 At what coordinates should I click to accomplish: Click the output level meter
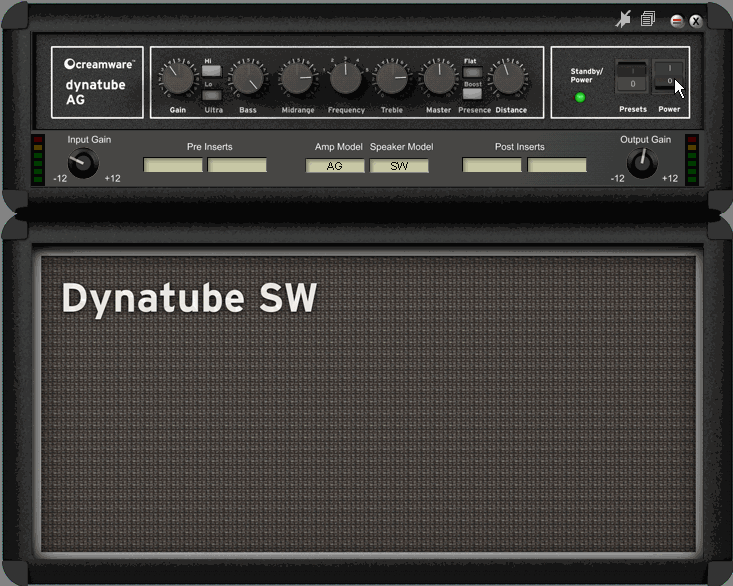pyautogui.click(x=692, y=160)
